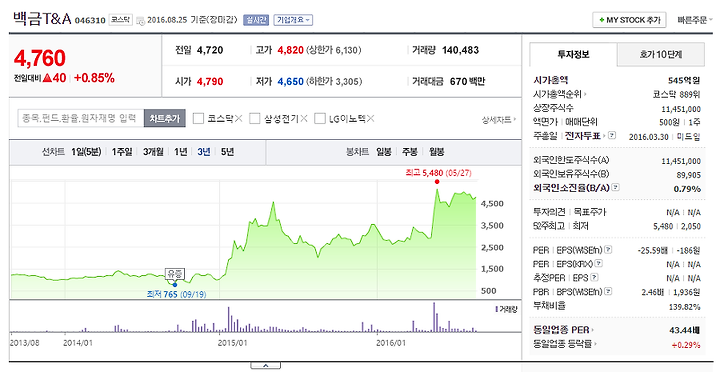The width and height of the screenshot is (720, 372).
Task: Enable the 코스닥 comparison checkbox
Action: click(198, 118)
